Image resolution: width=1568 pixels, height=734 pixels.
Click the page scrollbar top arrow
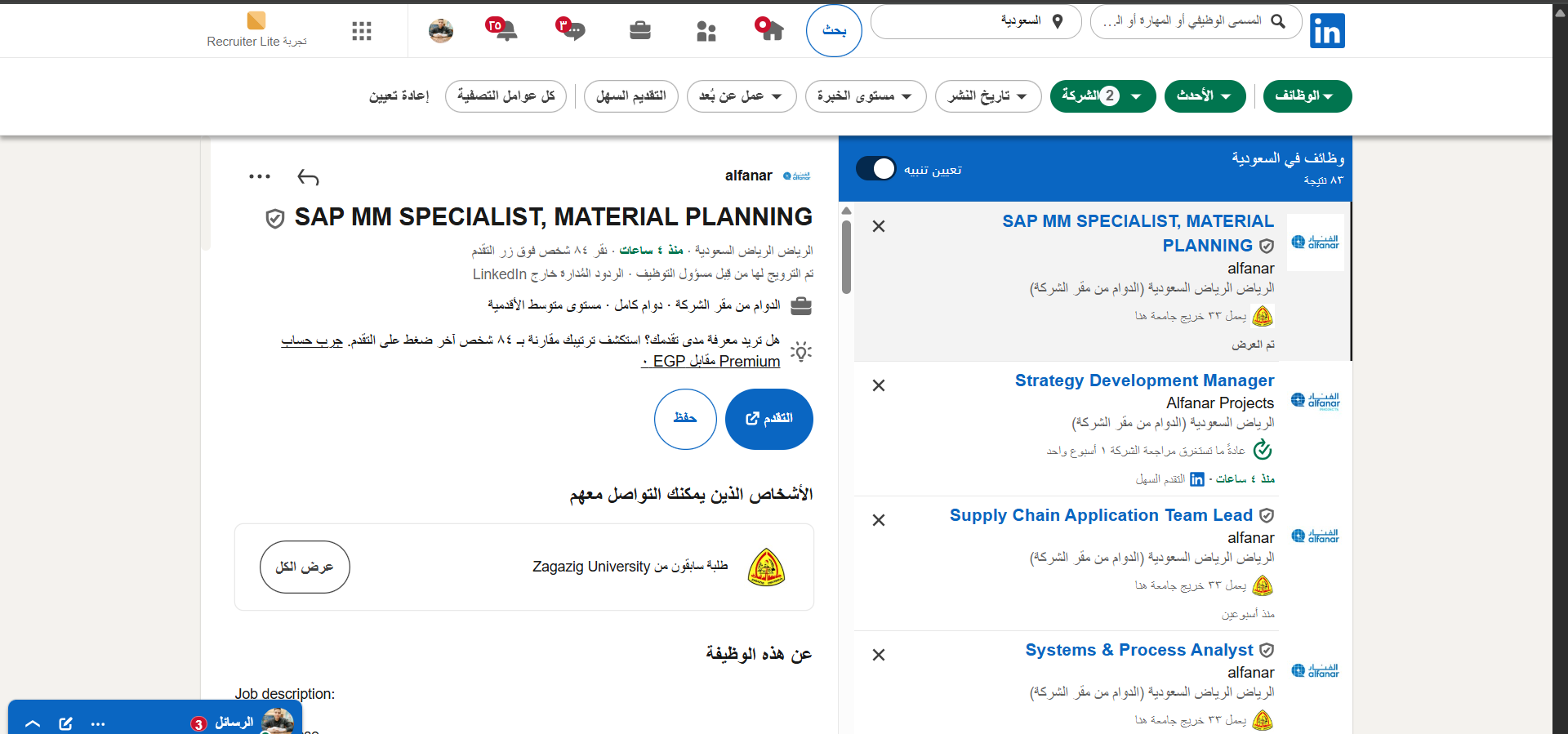[1560, 12]
